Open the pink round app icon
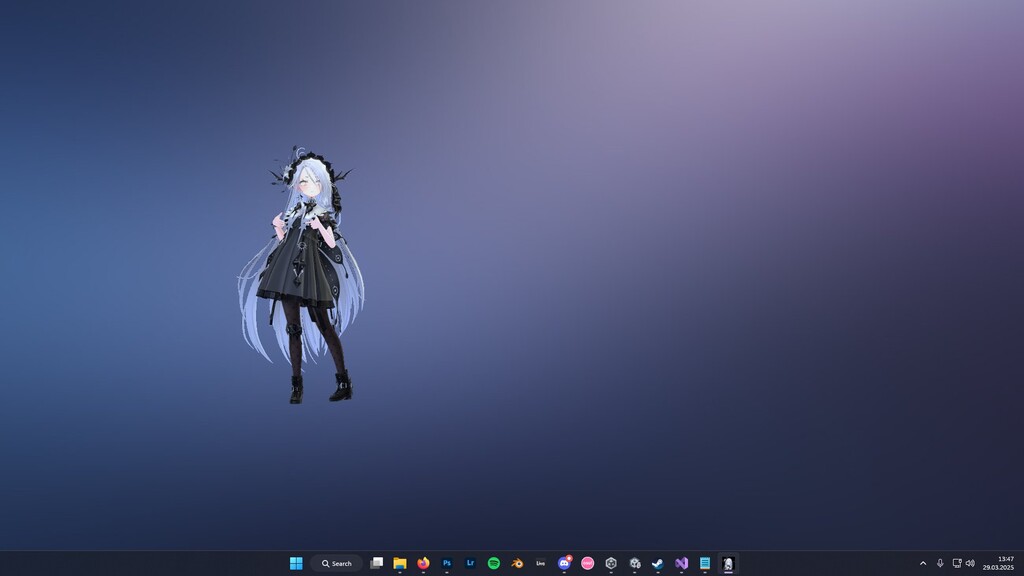 click(588, 563)
